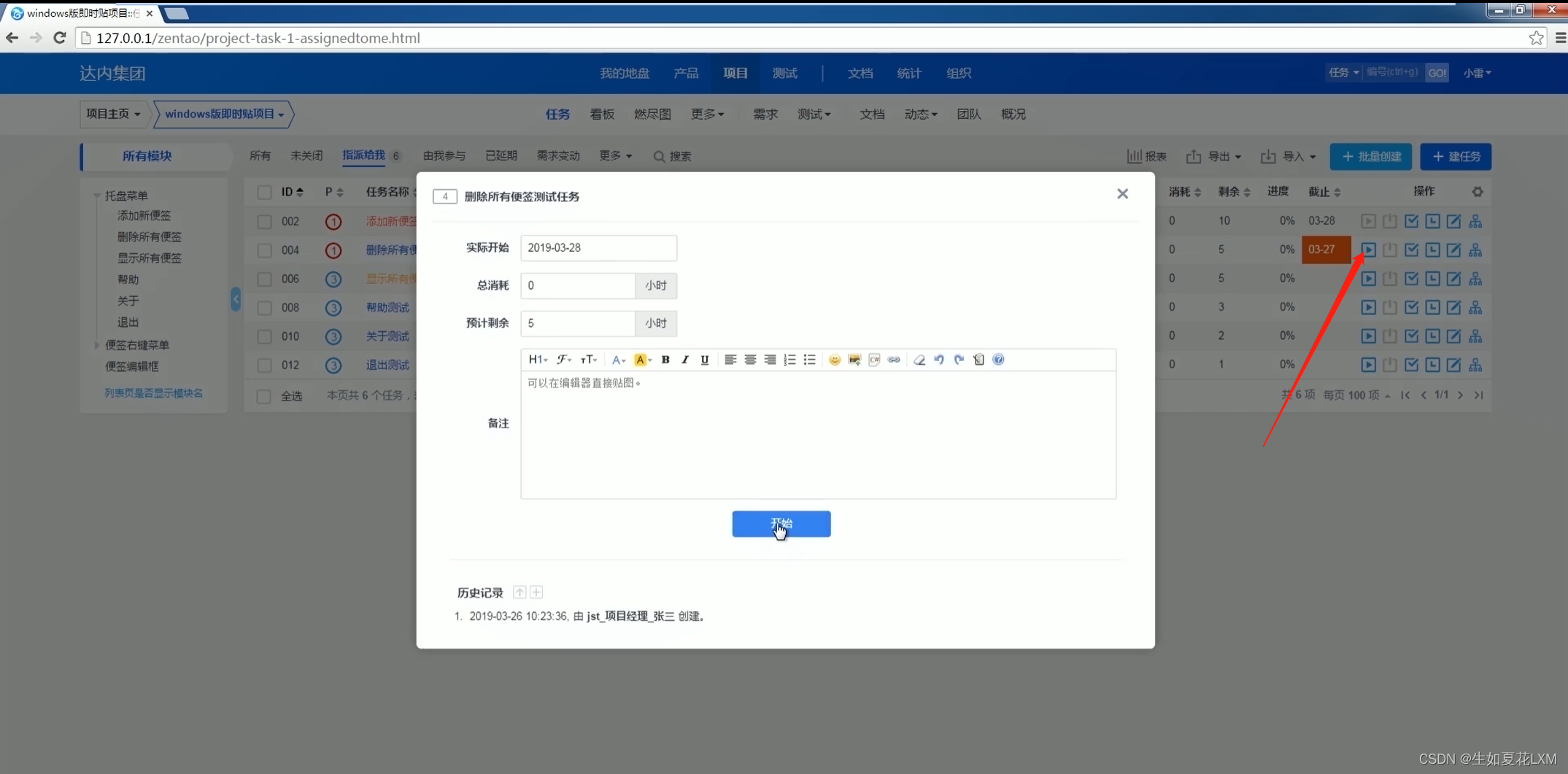Click the start icon for task 012
This screenshot has height=774, width=1568.
(x=1368, y=365)
